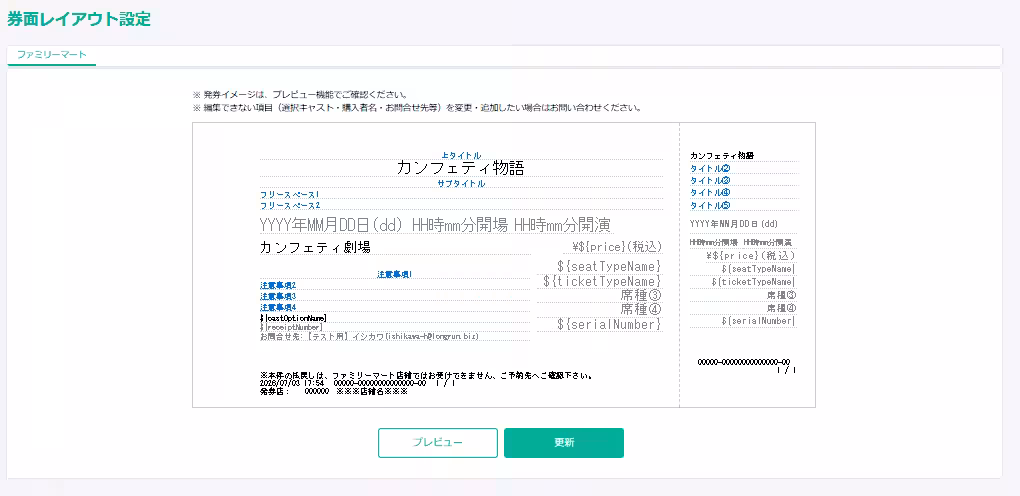
Task: Switch to the ファミリーマート tab
Action: 51,55
